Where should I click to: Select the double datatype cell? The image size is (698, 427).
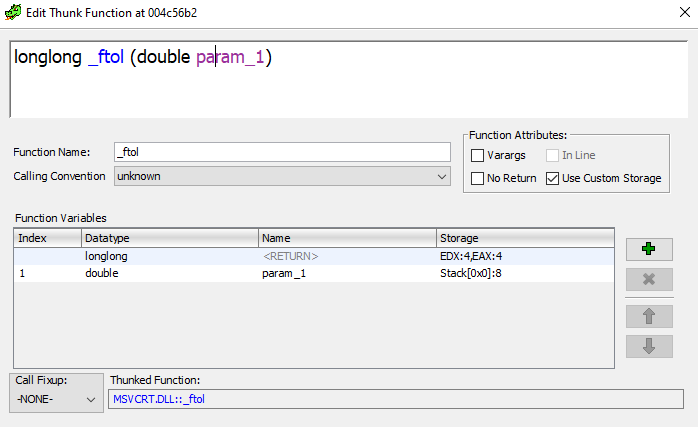point(170,273)
